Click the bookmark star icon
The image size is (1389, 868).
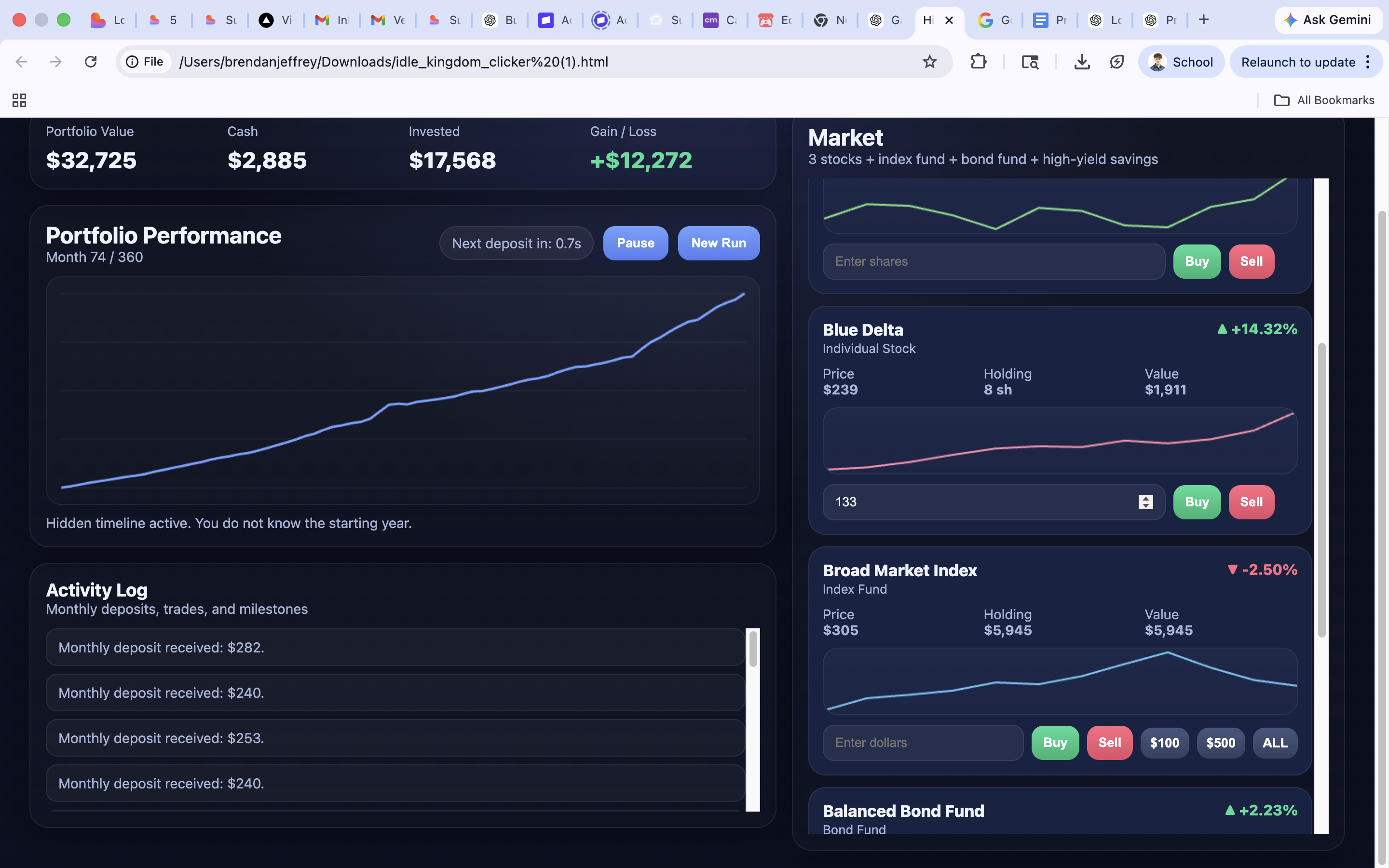(929, 61)
